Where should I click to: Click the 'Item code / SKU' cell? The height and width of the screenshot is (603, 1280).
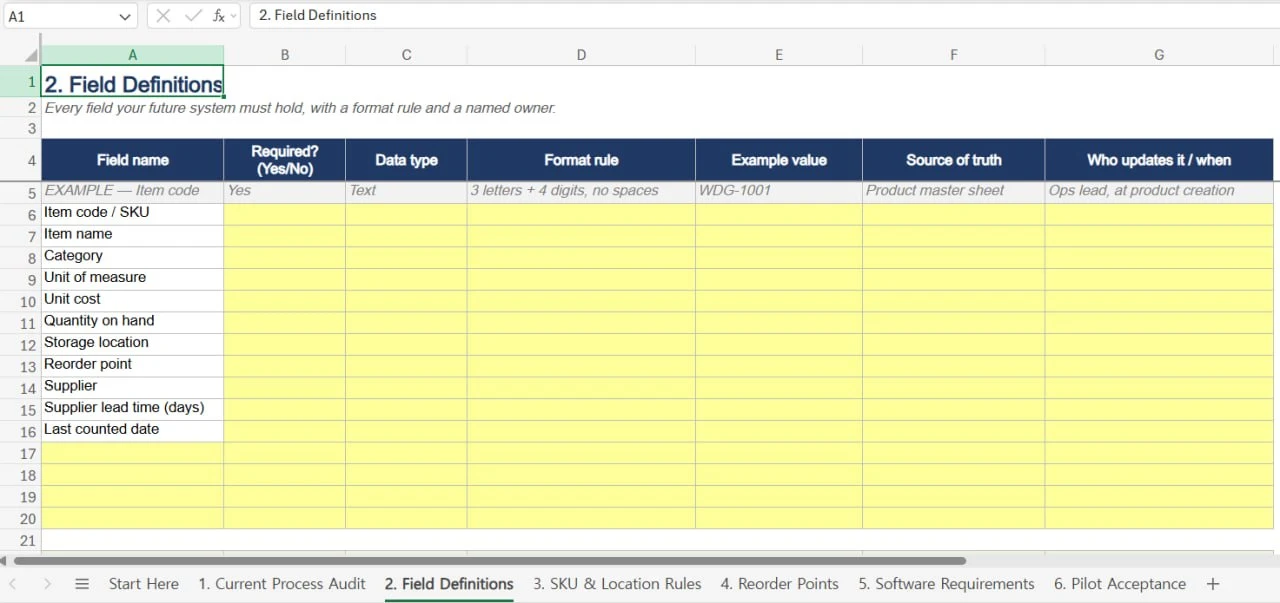pos(132,213)
